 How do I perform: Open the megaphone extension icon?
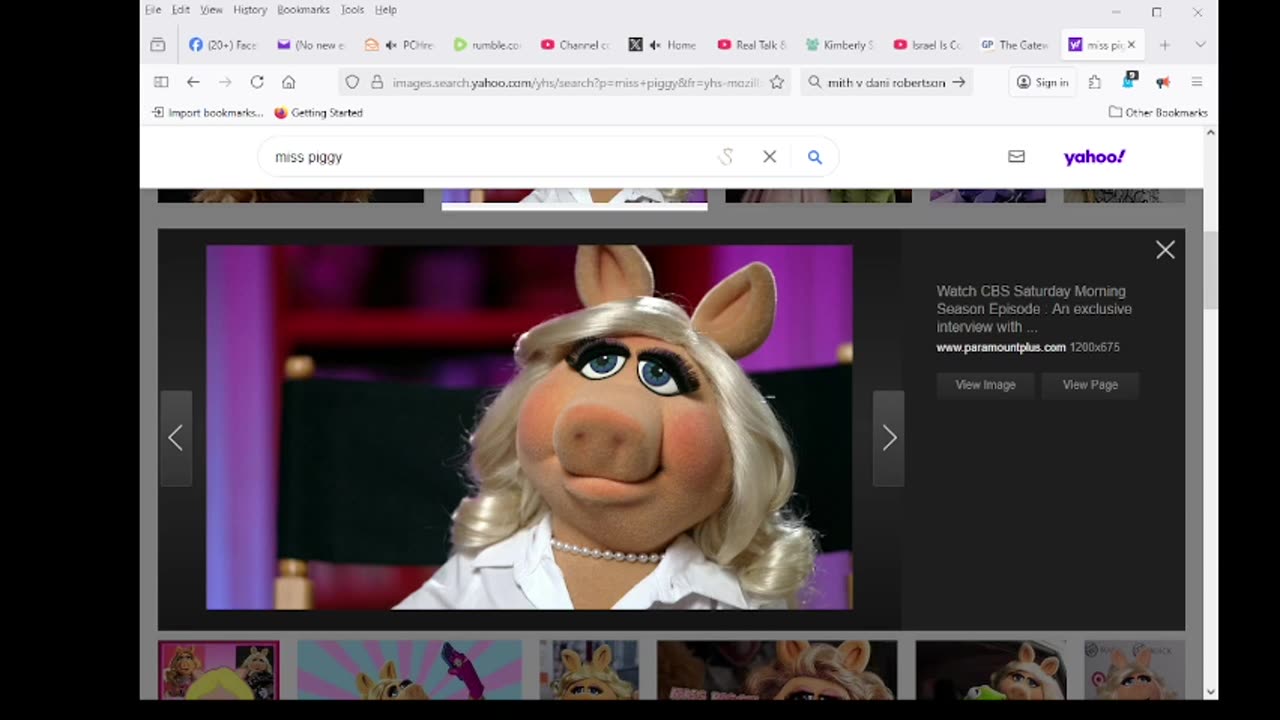click(x=1163, y=82)
